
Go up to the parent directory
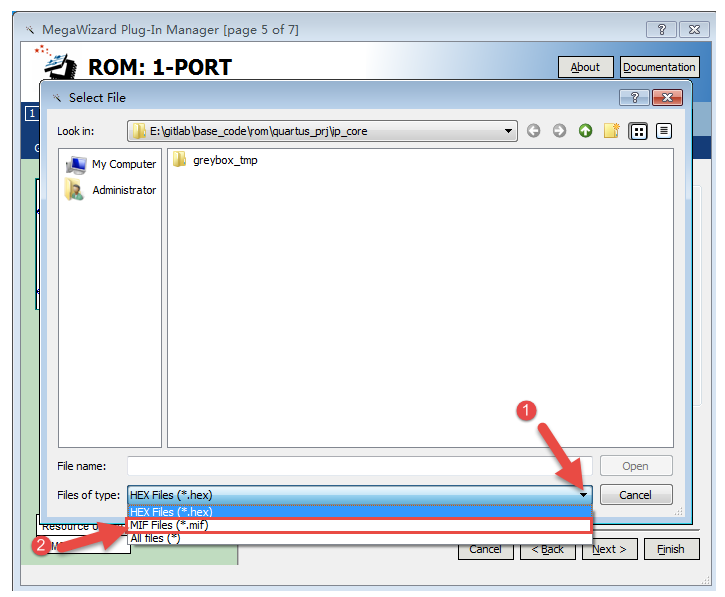(x=585, y=131)
